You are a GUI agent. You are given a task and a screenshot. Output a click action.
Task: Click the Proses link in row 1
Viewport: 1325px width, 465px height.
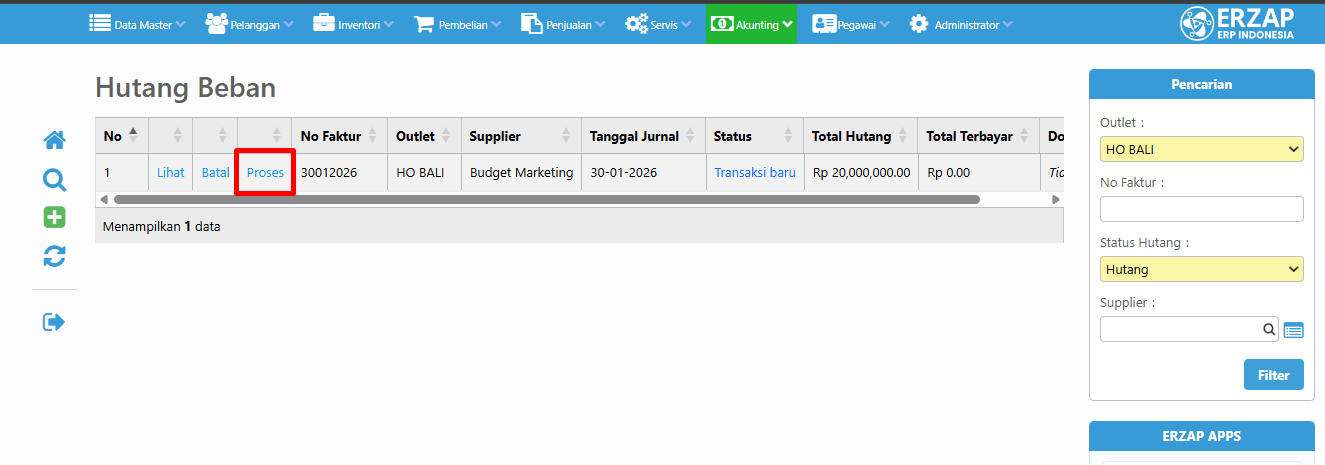265,173
